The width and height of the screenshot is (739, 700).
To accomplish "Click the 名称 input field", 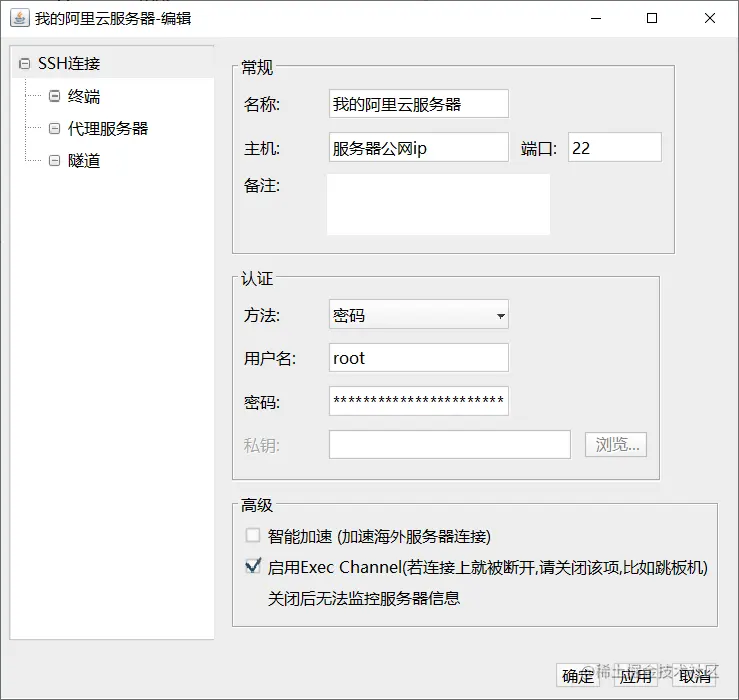I will click(x=419, y=104).
